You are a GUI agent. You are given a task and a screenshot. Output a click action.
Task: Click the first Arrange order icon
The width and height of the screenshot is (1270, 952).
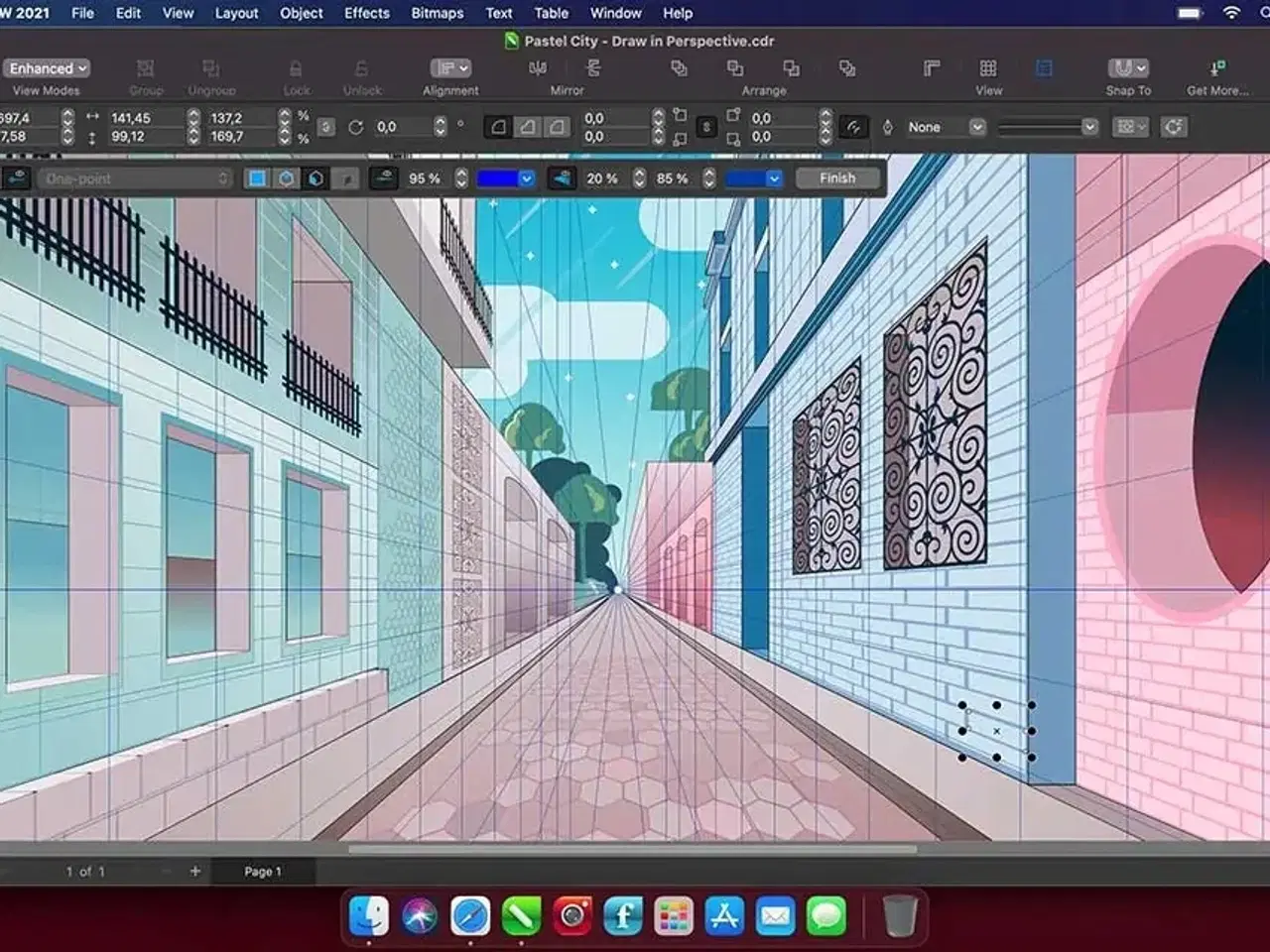[680, 68]
